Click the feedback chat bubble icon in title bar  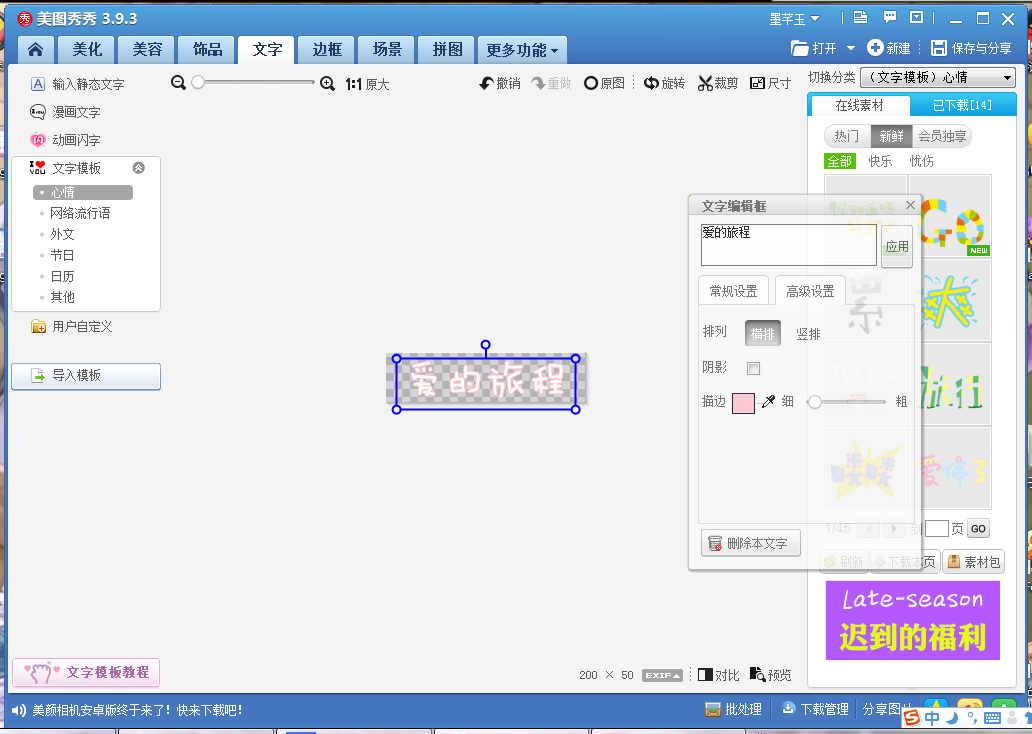click(889, 18)
